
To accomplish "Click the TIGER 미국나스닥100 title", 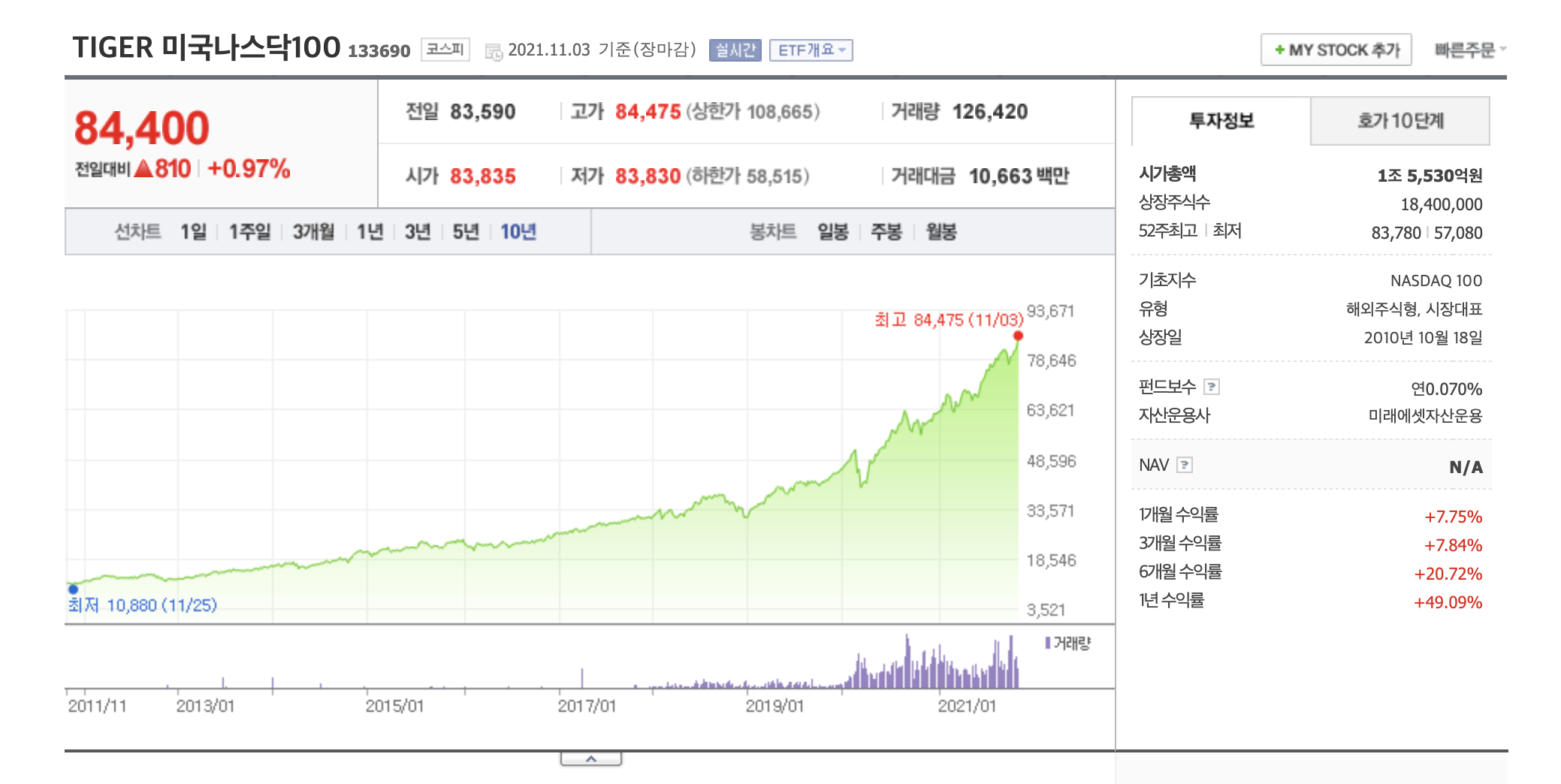I will [207, 47].
